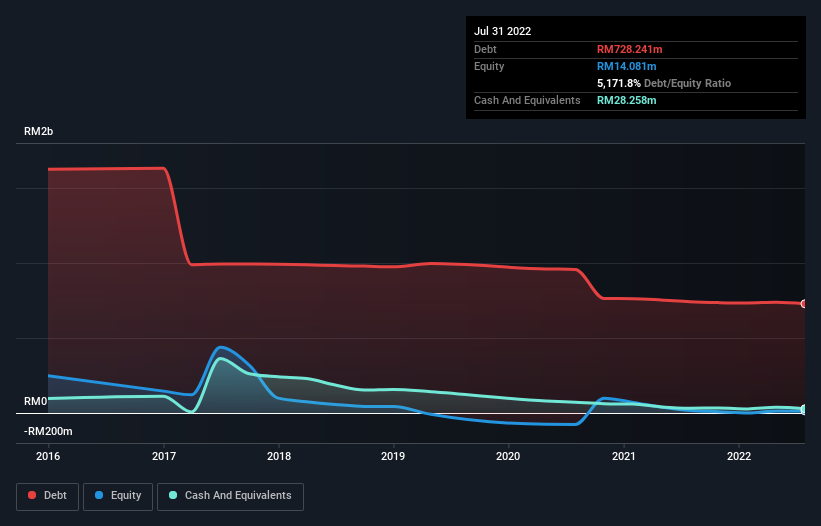Click the Equity row label in tooltip
Screen dimensions: 821x526
(x=489, y=66)
